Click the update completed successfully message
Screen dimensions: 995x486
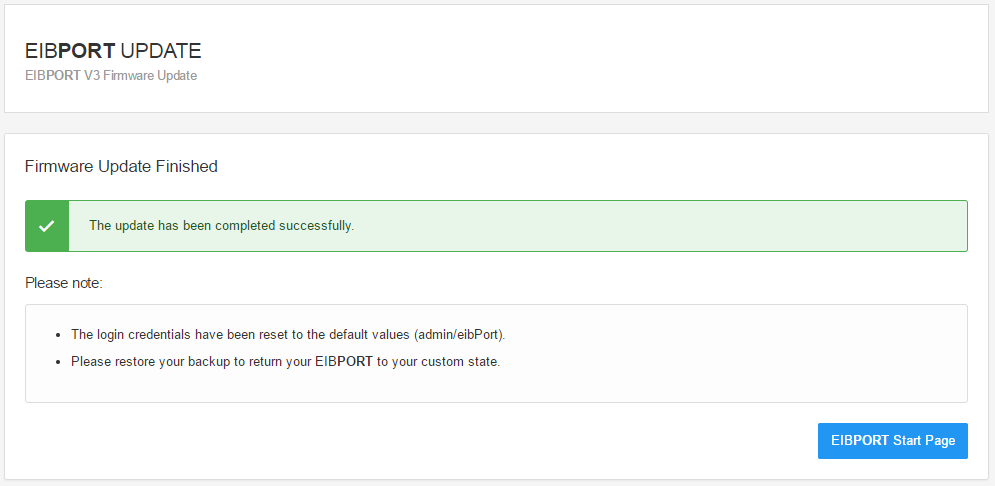221,226
